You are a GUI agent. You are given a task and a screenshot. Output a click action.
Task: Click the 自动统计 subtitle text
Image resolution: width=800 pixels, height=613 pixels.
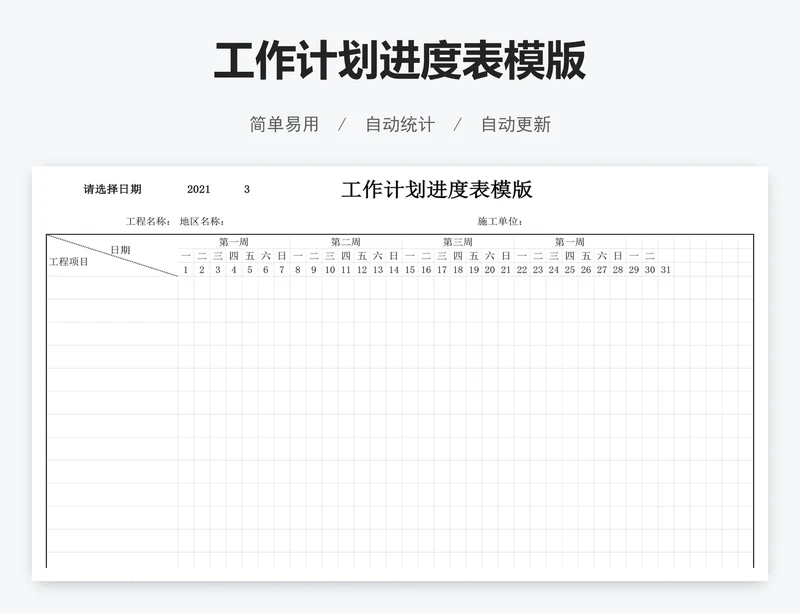400,125
